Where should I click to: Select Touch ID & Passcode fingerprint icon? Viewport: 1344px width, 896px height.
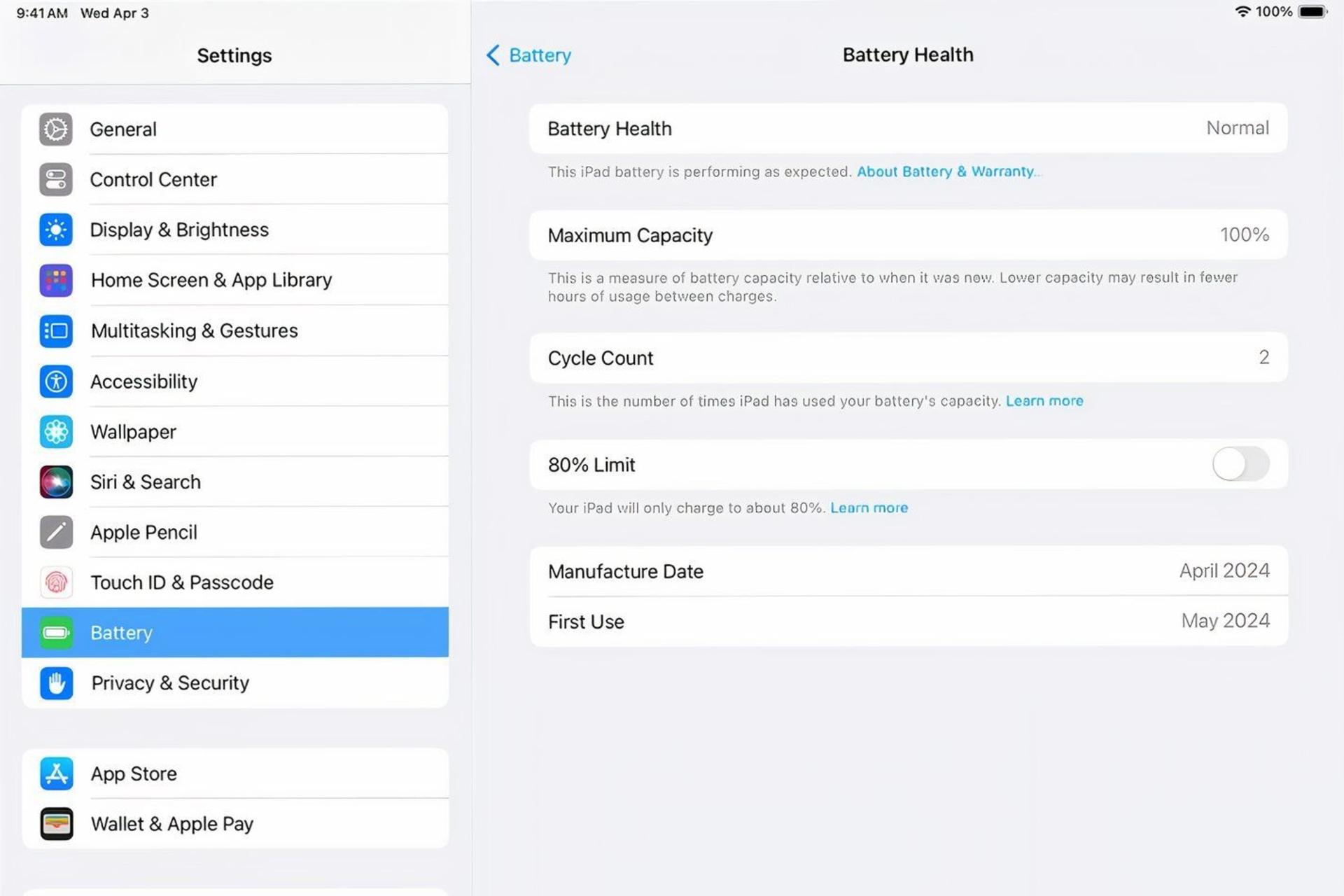click(x=56, y=582)
